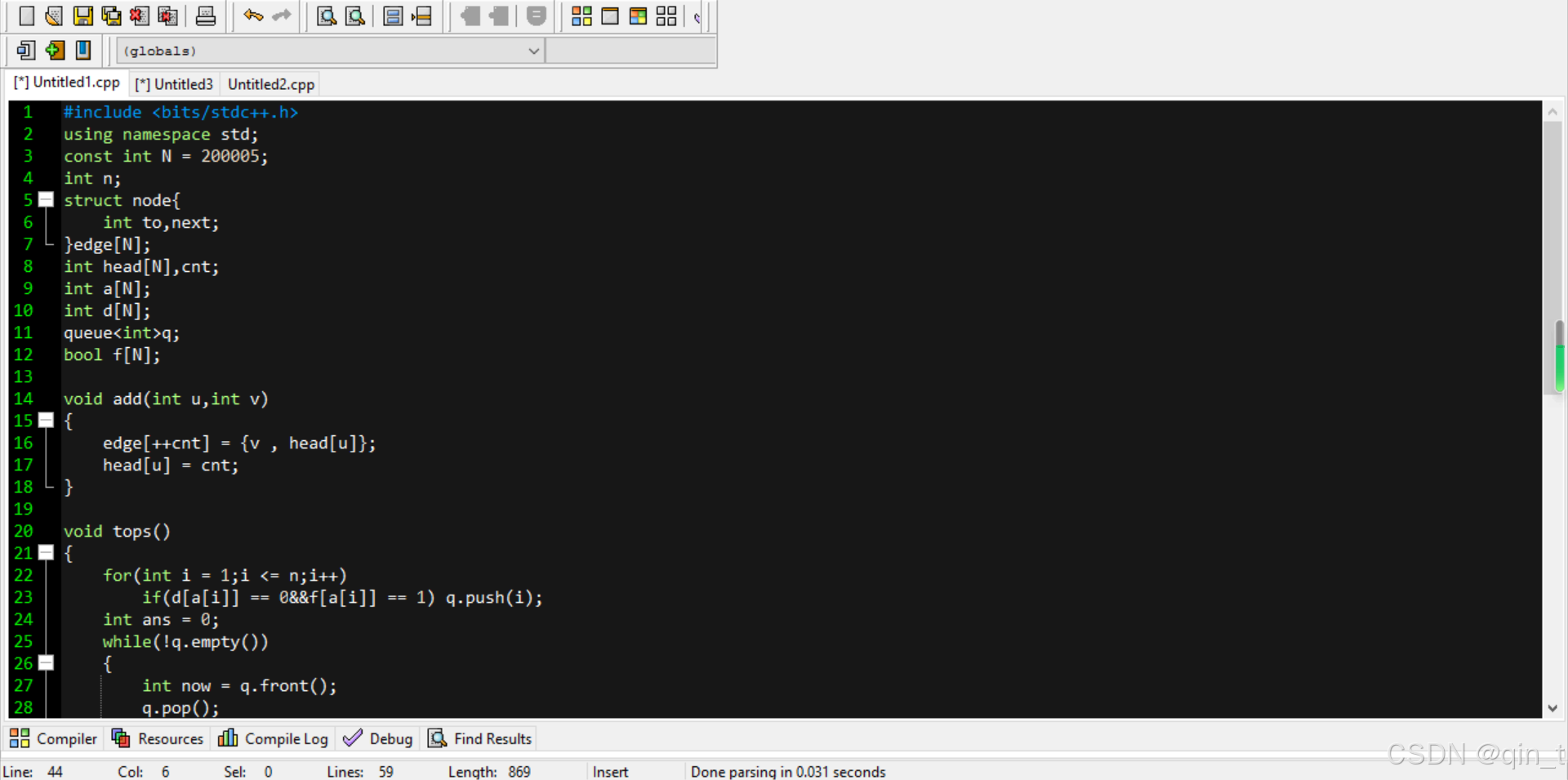The image size is (1568, 780).
Task: Compile and run the program
Action: pyautogui.click(x=638, y=16)
